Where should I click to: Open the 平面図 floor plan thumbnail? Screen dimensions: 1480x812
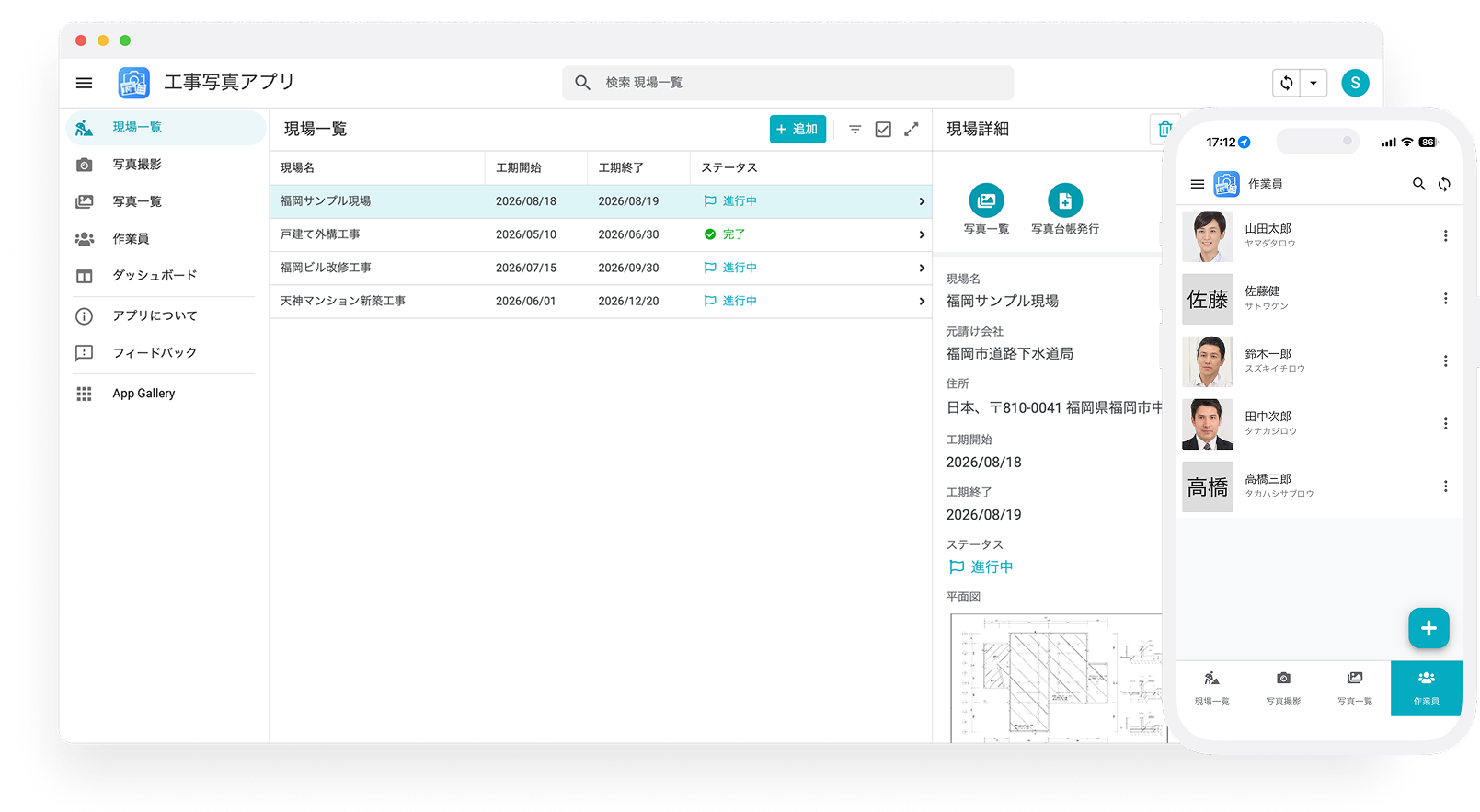click(1058, 677)
